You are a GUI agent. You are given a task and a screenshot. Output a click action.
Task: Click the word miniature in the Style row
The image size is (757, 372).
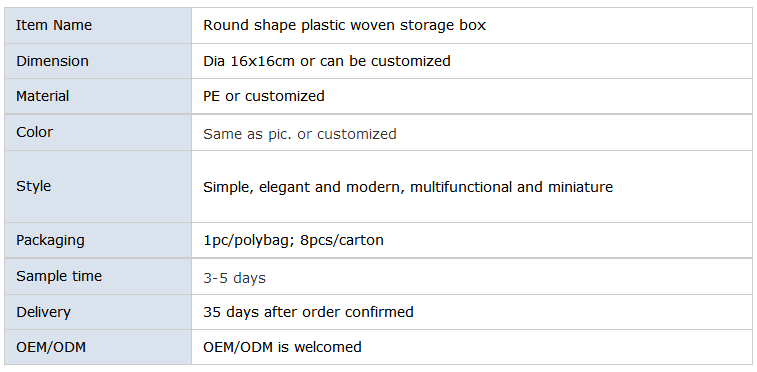[x=580, y=187]
